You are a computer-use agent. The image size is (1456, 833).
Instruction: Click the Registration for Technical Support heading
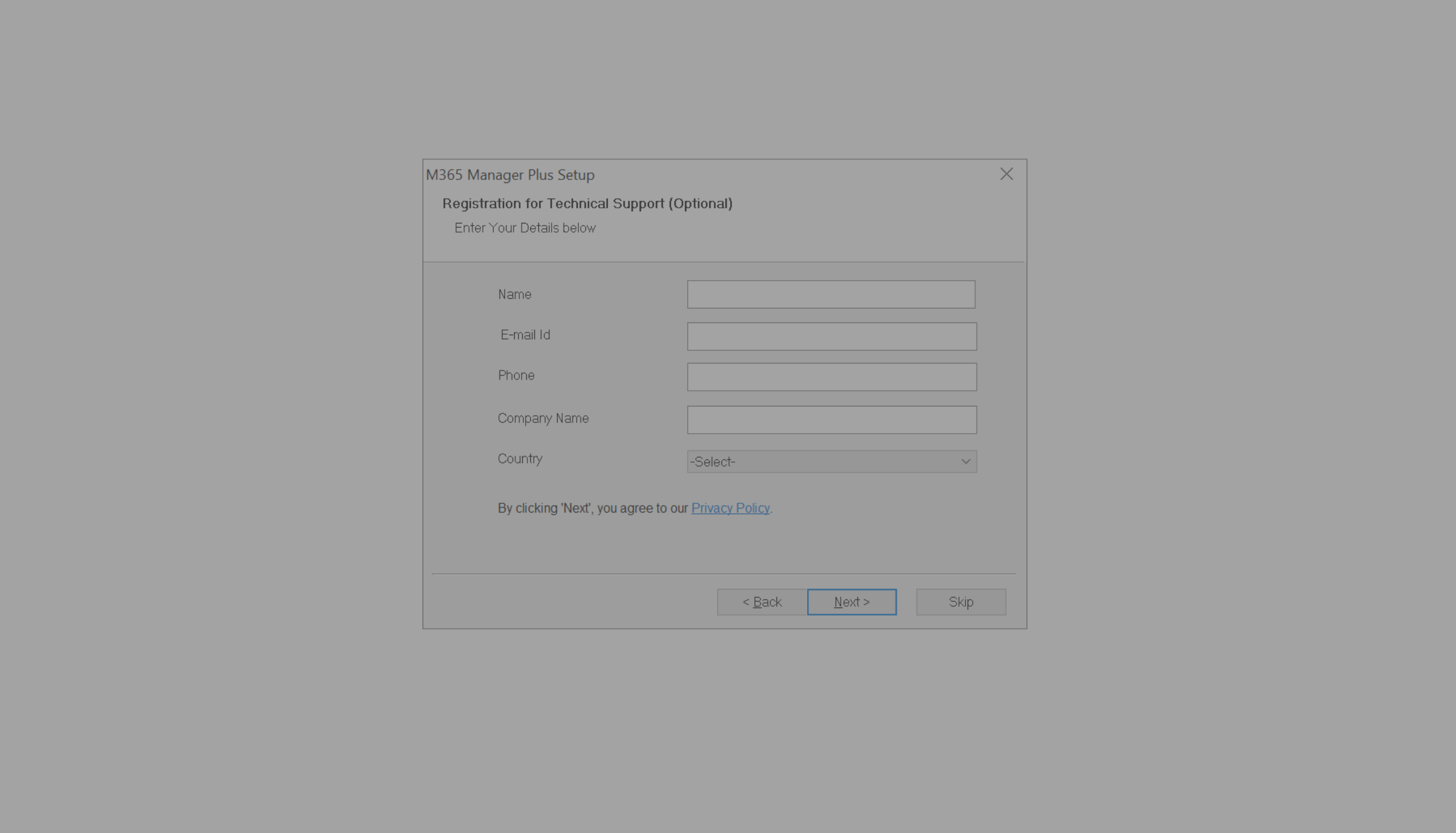click(x=587, y=204)
